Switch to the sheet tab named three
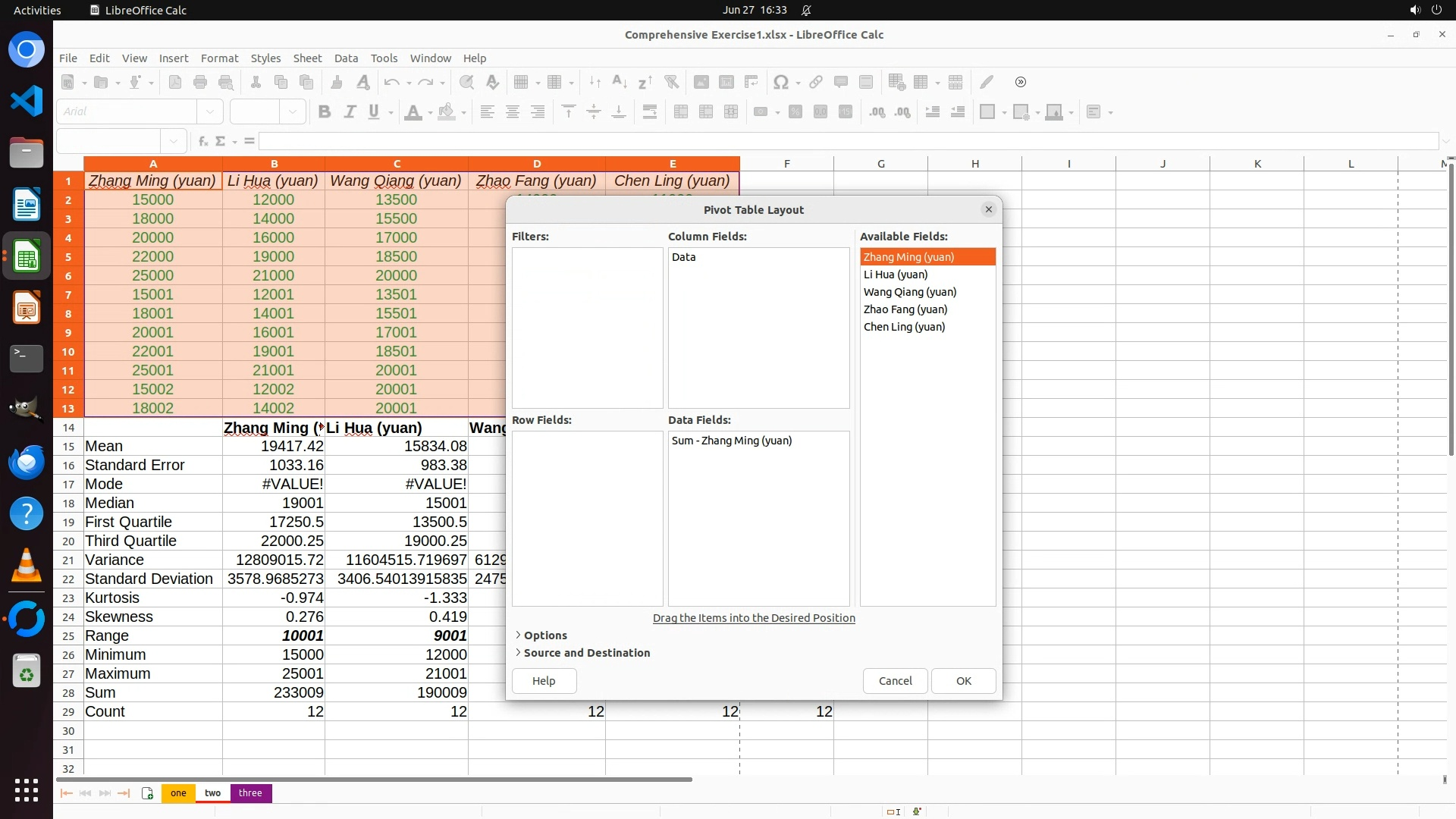The image size is (1456, 819). 250,793
